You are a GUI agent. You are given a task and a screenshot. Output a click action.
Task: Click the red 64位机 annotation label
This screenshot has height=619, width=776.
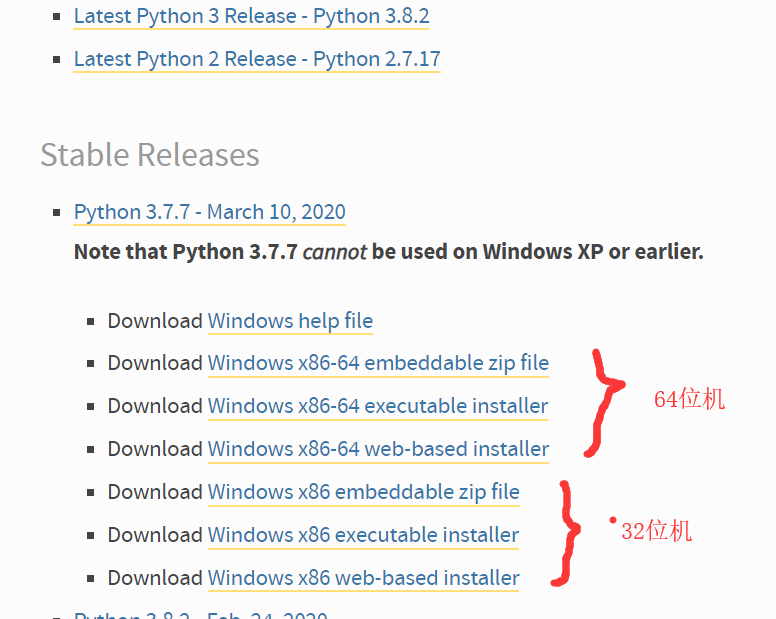(x=689, y=399)
